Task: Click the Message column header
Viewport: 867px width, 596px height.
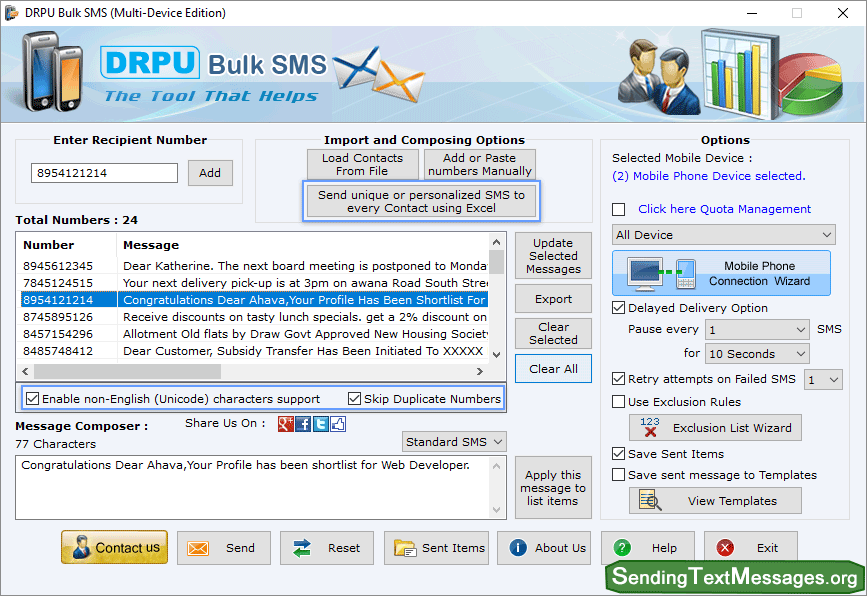Action: 302,245
